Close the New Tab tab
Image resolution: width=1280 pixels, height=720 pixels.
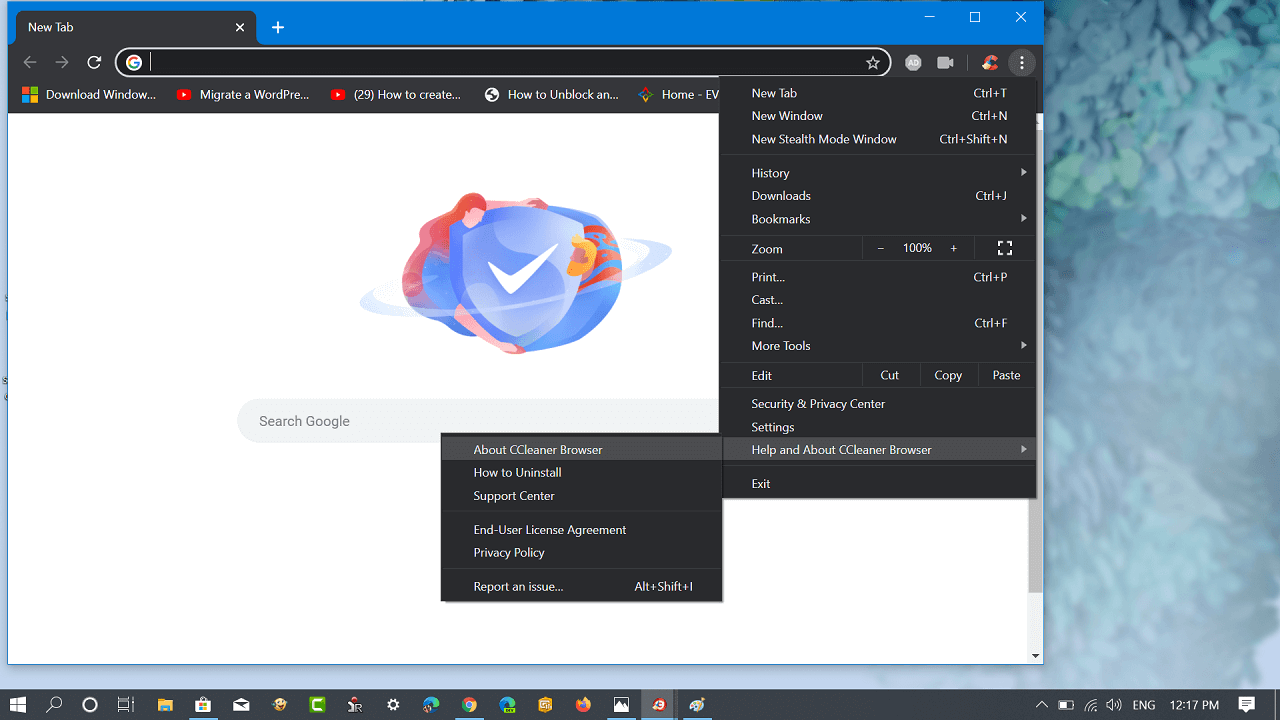[x=240, y=27]
